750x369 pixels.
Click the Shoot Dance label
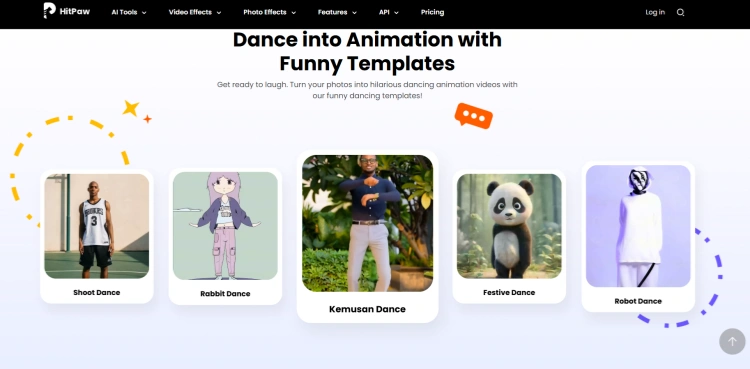click(97, 292)
